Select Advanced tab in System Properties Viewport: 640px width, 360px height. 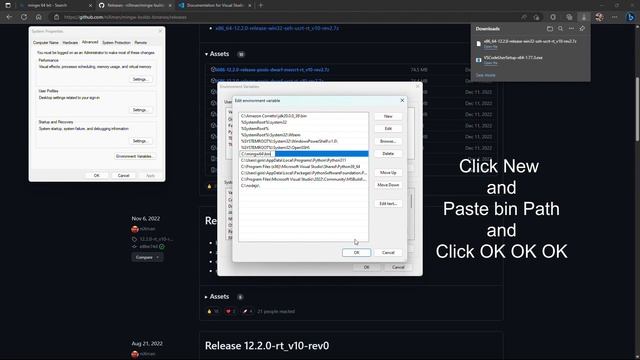pyautogui.click(x=90, y=42)
